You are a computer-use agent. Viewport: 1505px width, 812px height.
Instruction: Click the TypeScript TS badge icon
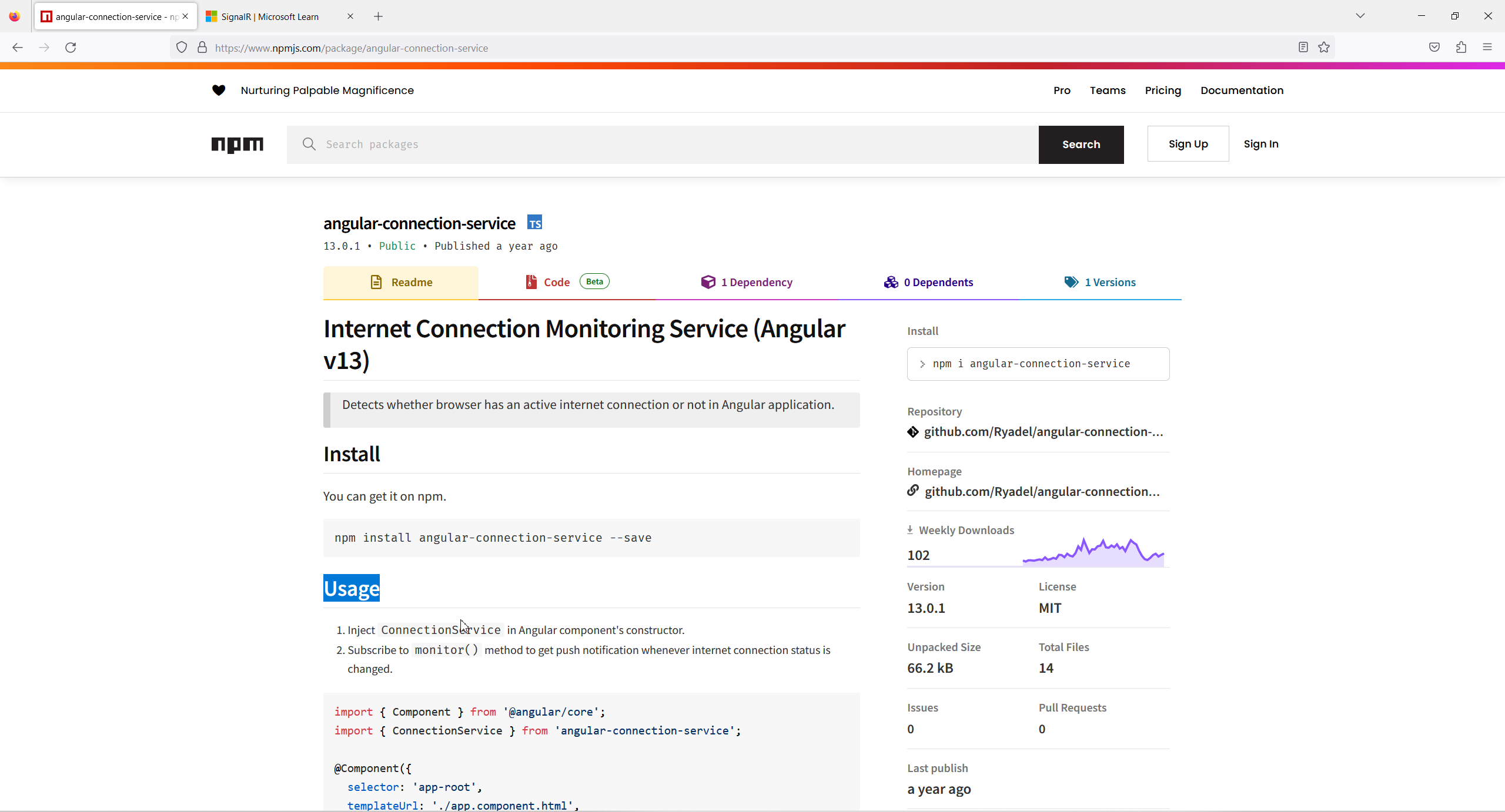(534, 223)
